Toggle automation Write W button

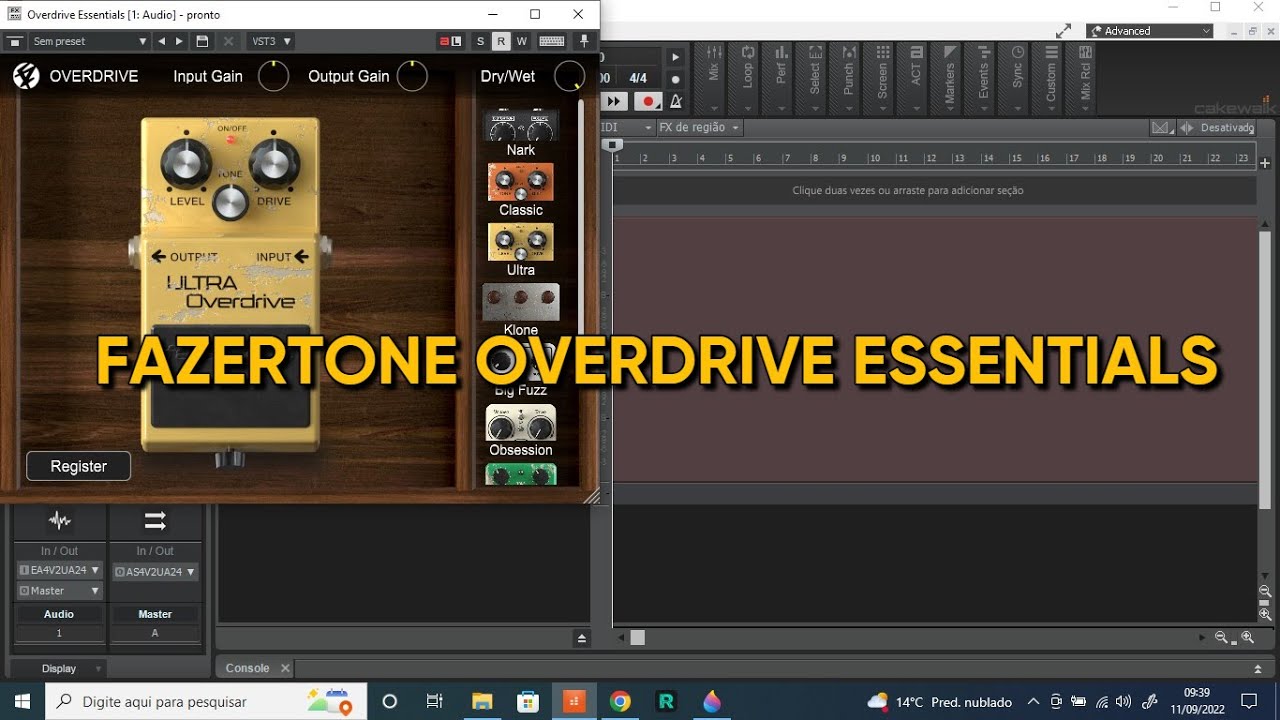tap(522, 41)
